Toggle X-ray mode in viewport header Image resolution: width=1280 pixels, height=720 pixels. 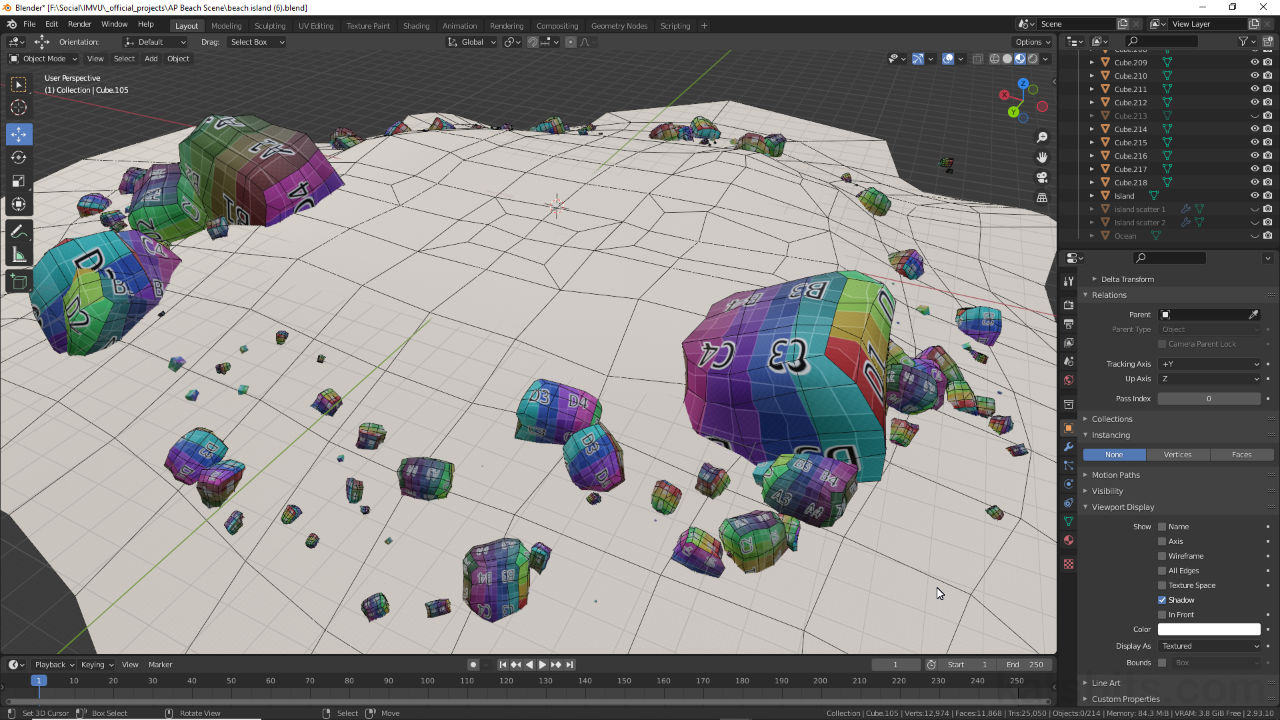pos(978,58)
